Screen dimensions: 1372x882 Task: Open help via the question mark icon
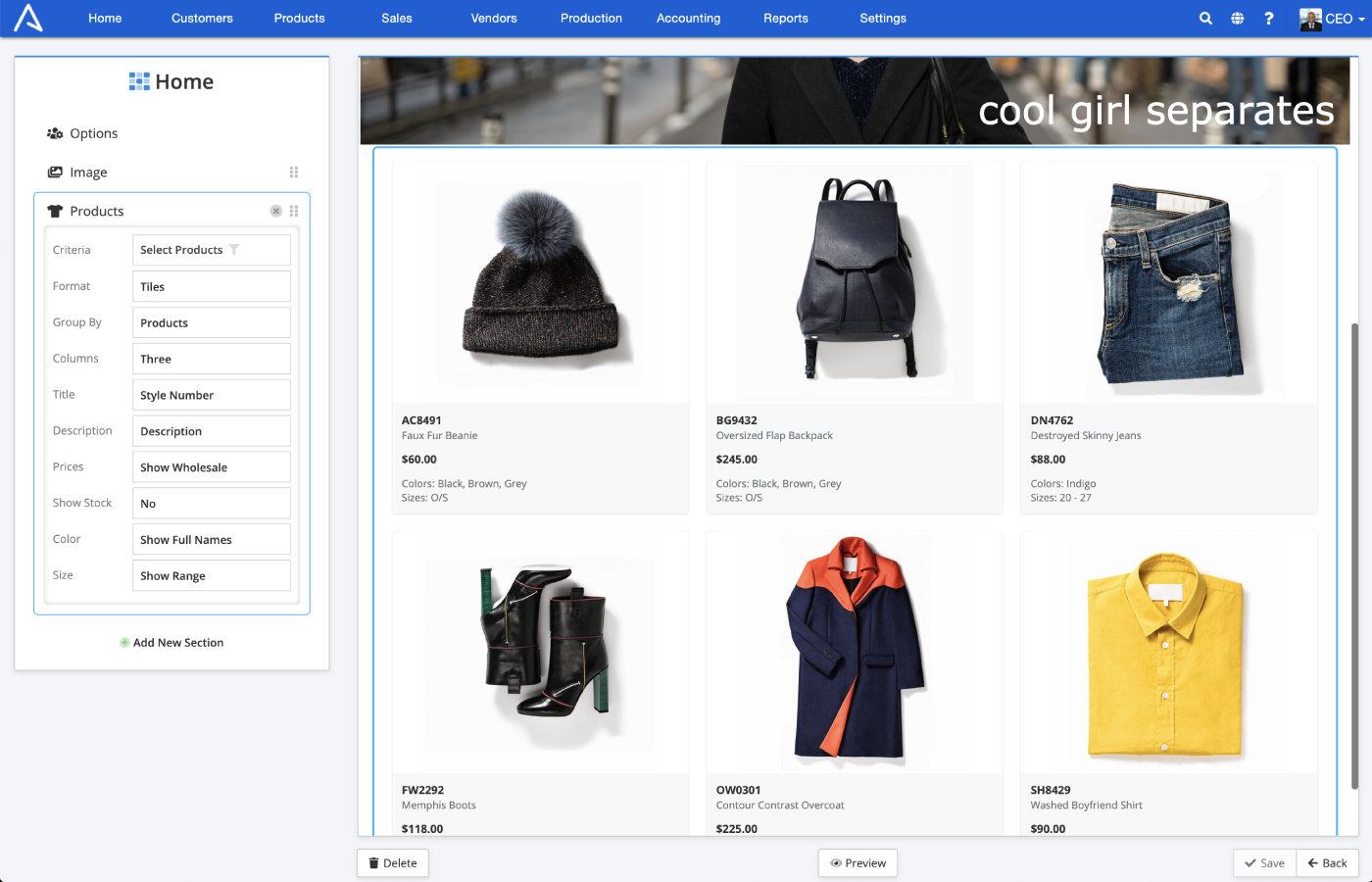[1268, 18]
